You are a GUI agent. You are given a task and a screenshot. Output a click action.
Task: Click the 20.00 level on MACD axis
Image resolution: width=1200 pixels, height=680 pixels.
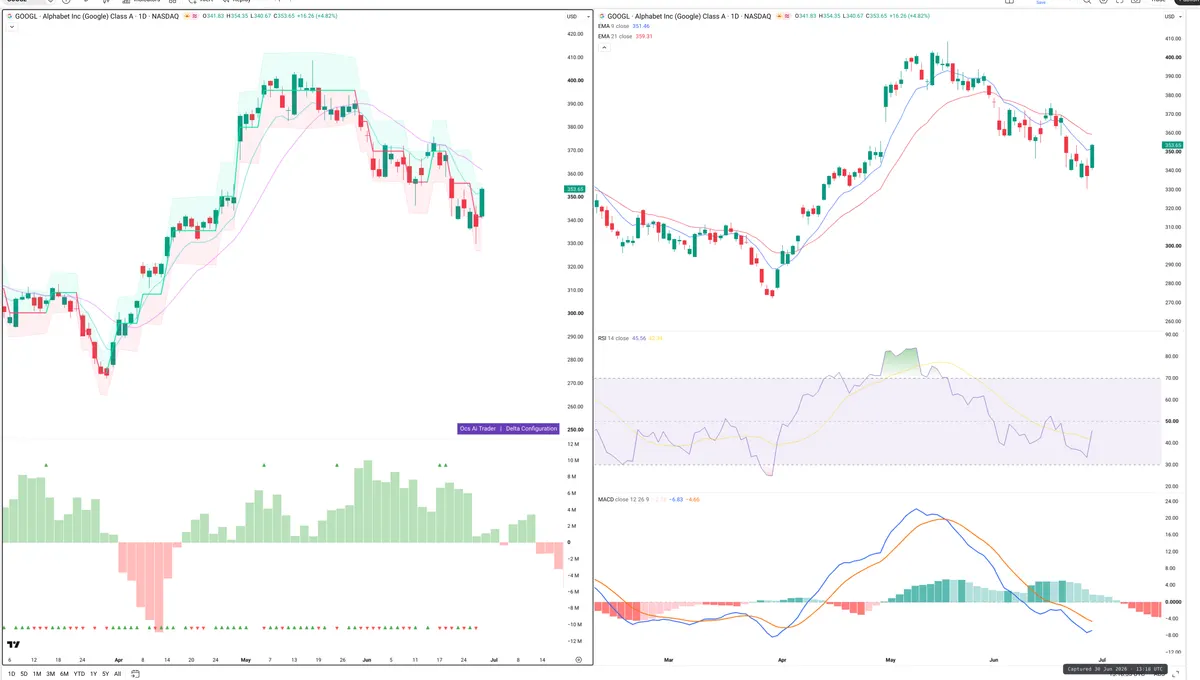(x=1172, y=518)
